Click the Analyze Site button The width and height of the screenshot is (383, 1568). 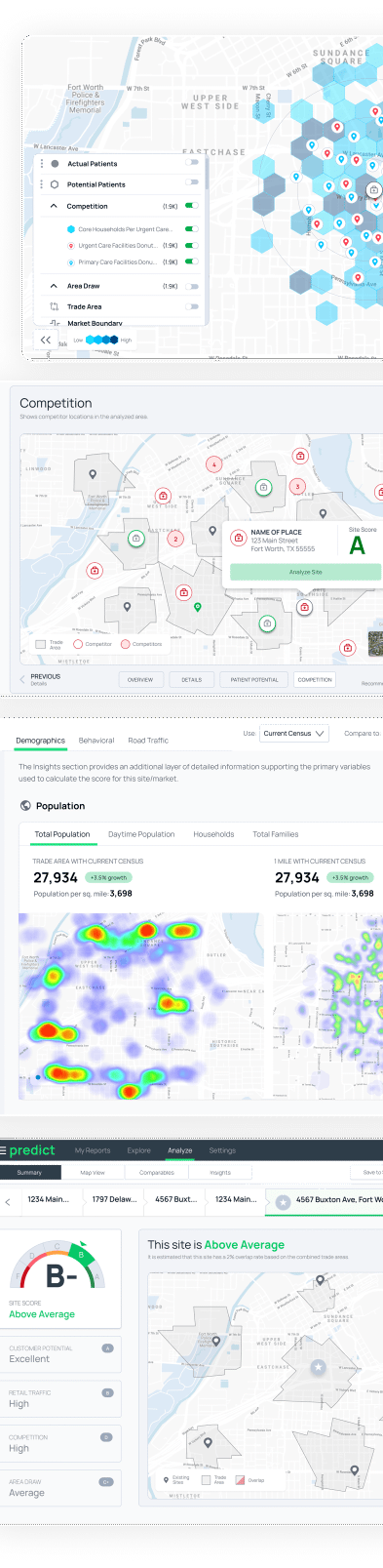(305, 572)
